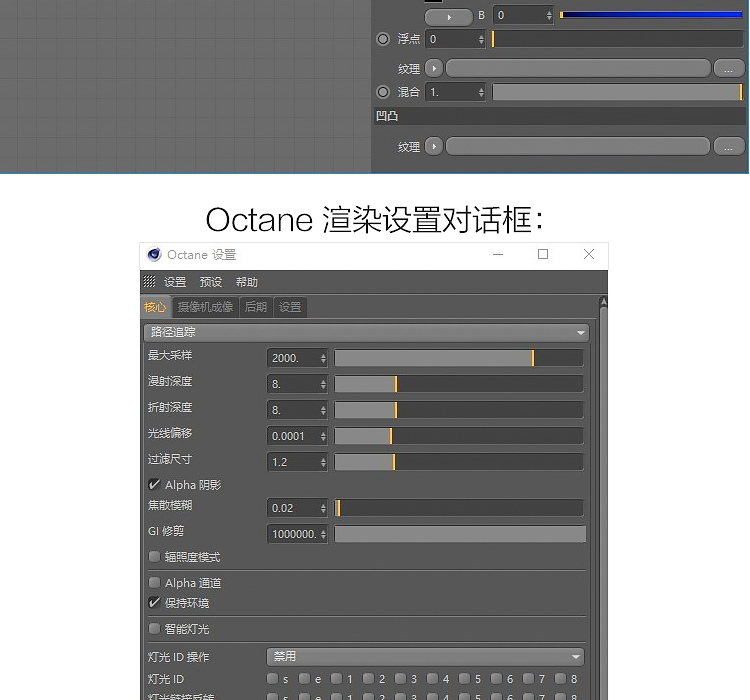750x700 pixels.
Task: Adjust the 折射深度 slider
Action: click(x=459, y=410)
